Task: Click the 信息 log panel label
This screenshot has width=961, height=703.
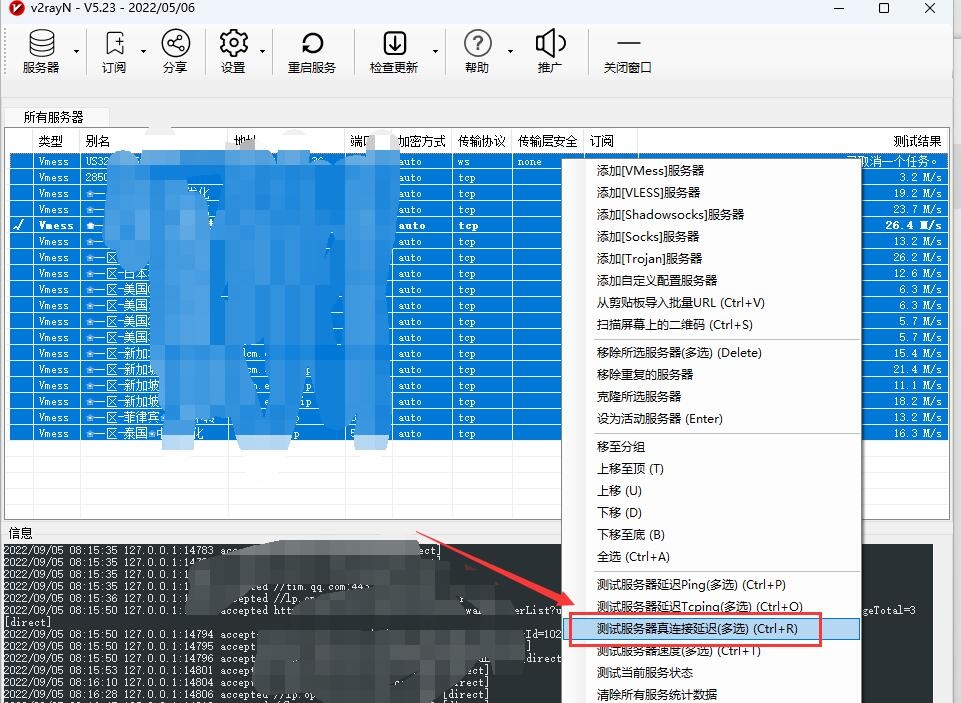Action: pyautogui.click(x=20, y=533)
